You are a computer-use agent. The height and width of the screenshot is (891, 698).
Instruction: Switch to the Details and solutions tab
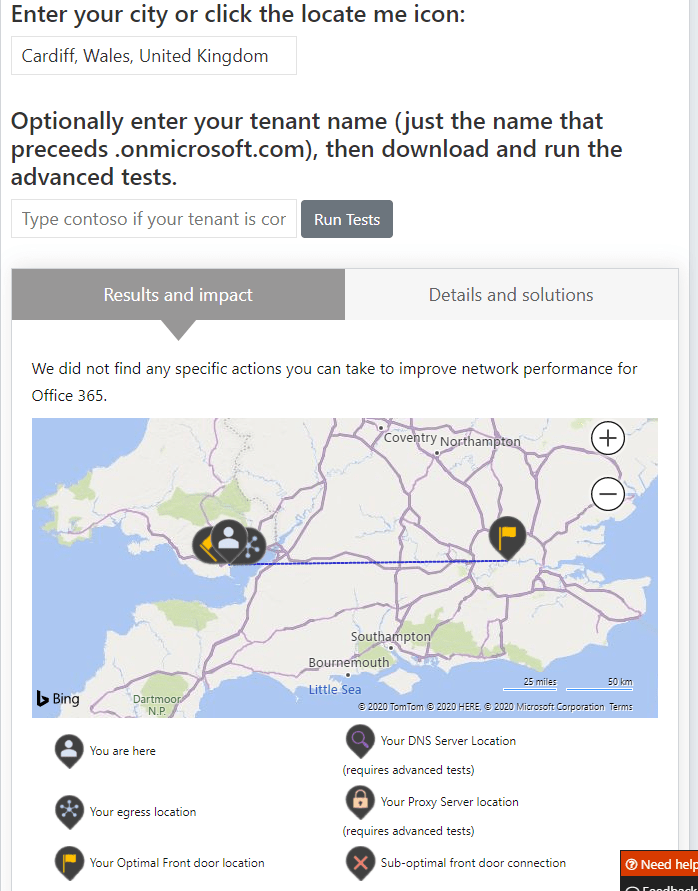[511, 295]
